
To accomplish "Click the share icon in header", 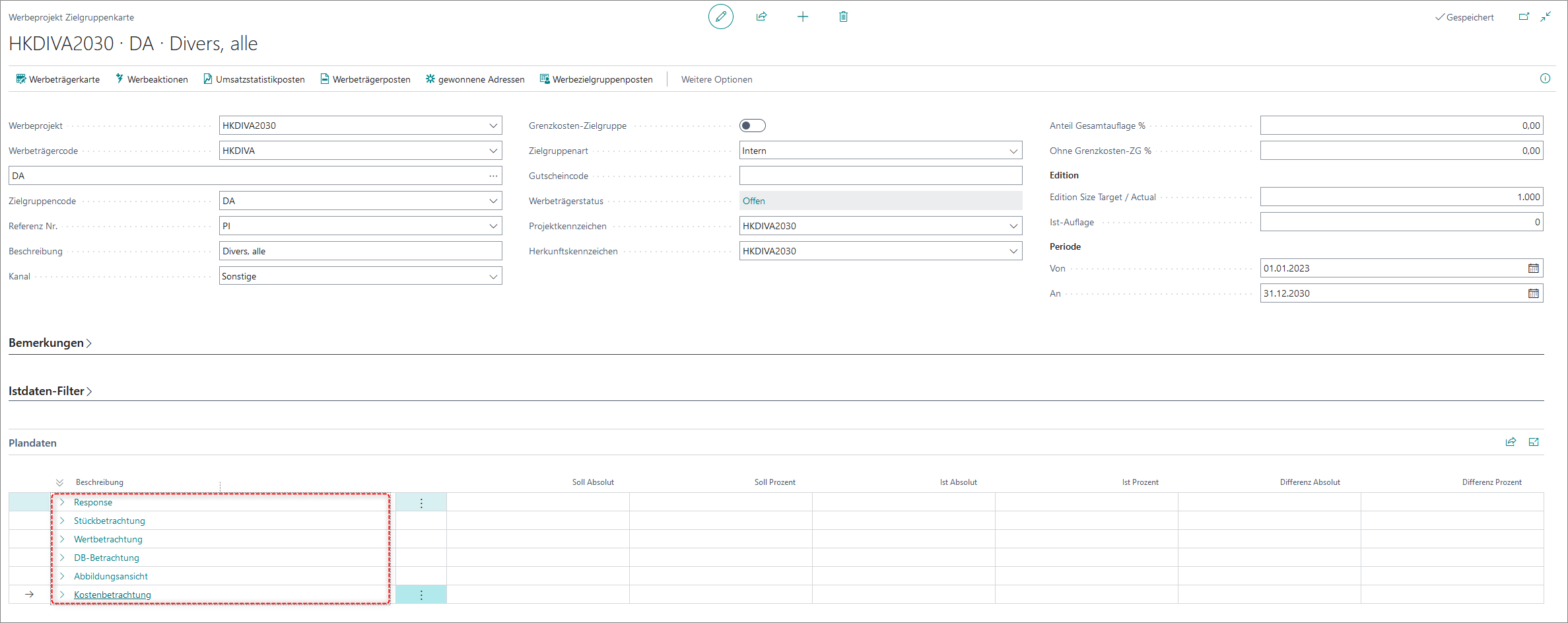I will [761, 17].
